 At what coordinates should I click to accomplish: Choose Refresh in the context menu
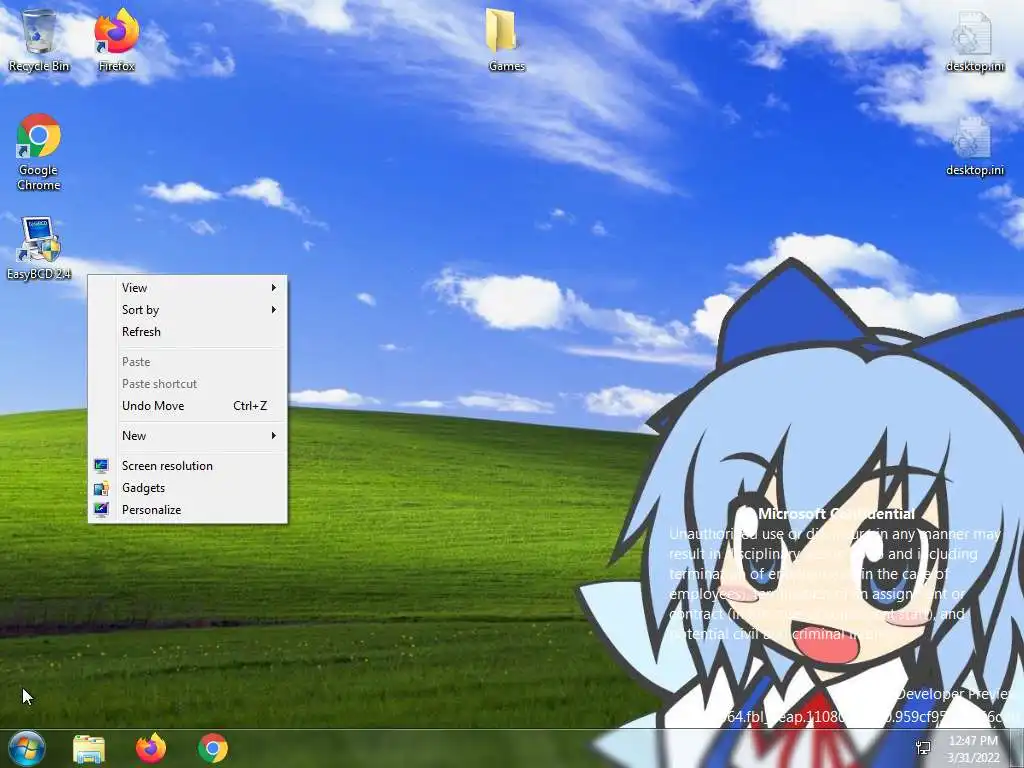(187, 332)
